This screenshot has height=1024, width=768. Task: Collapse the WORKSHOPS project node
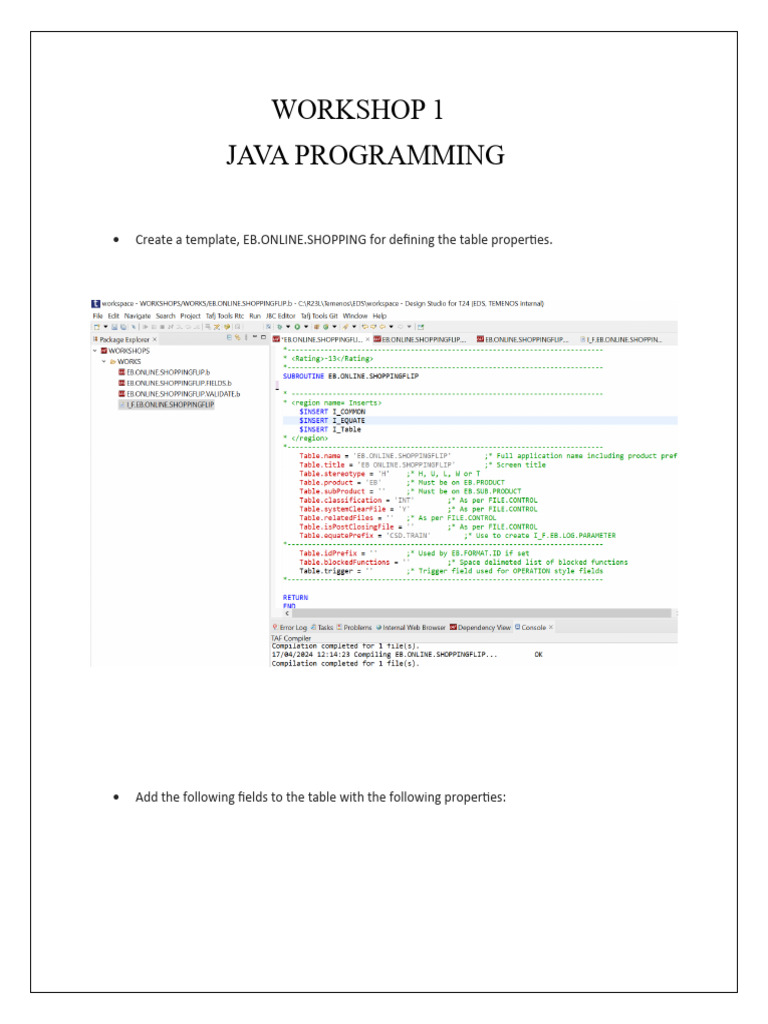95,351
